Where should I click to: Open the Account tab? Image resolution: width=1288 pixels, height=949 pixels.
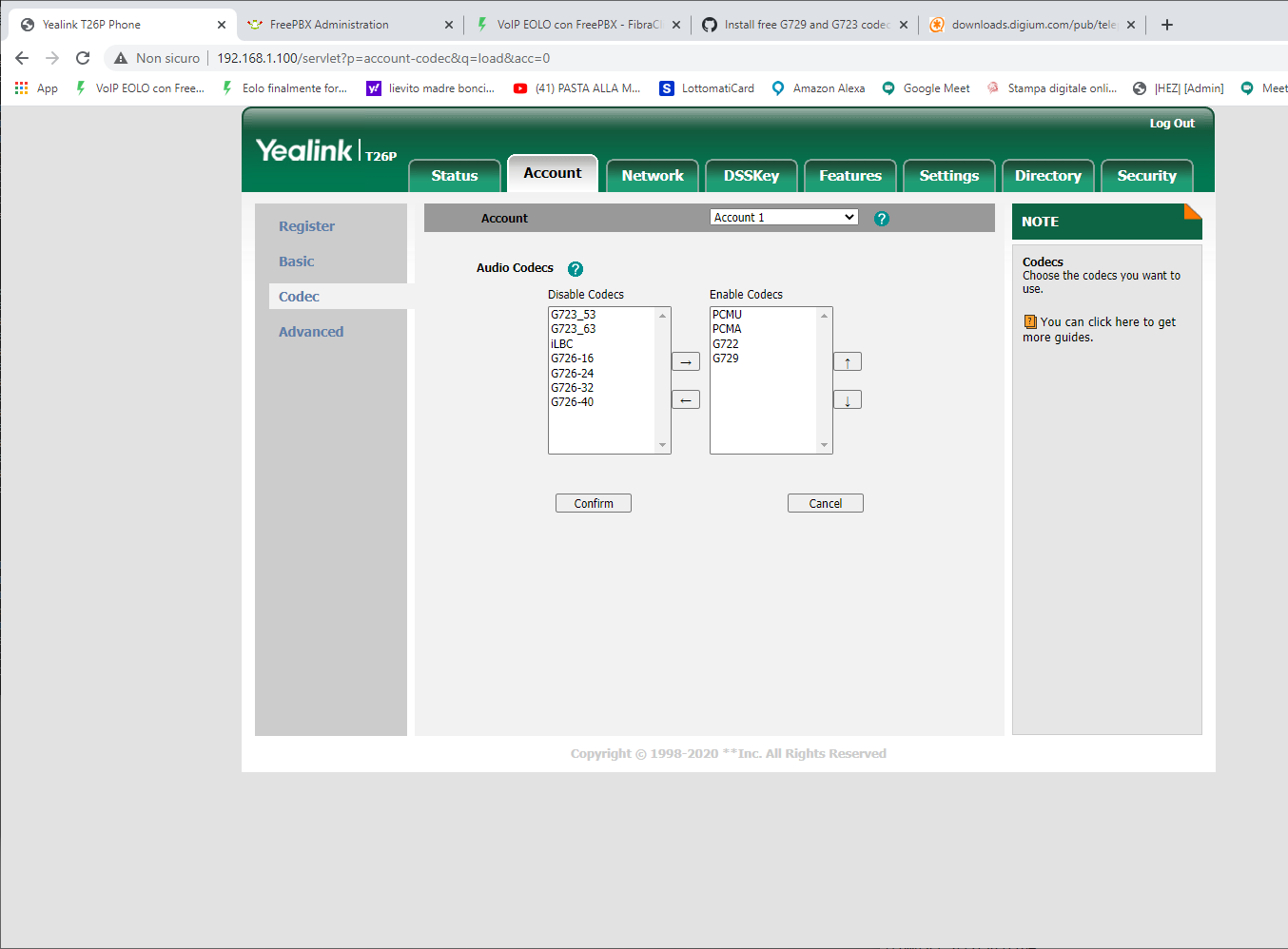click(553, 173)
